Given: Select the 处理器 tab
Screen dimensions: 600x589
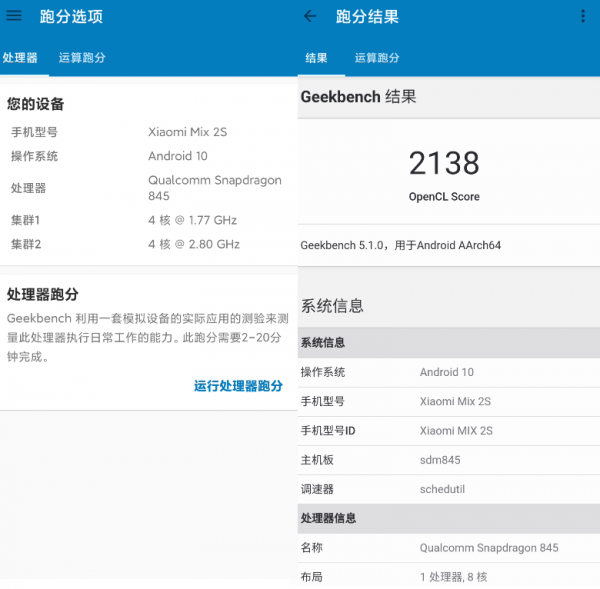Looking at the screenshot, I should point(20,58).
